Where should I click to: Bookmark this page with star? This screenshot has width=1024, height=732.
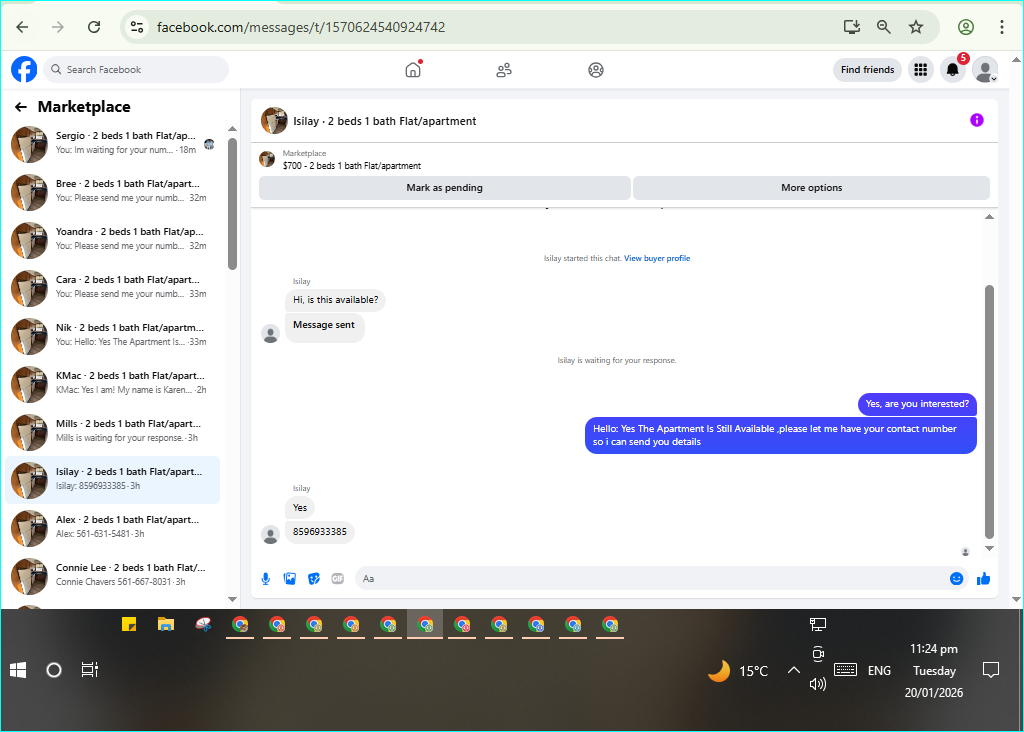(916, 27)
